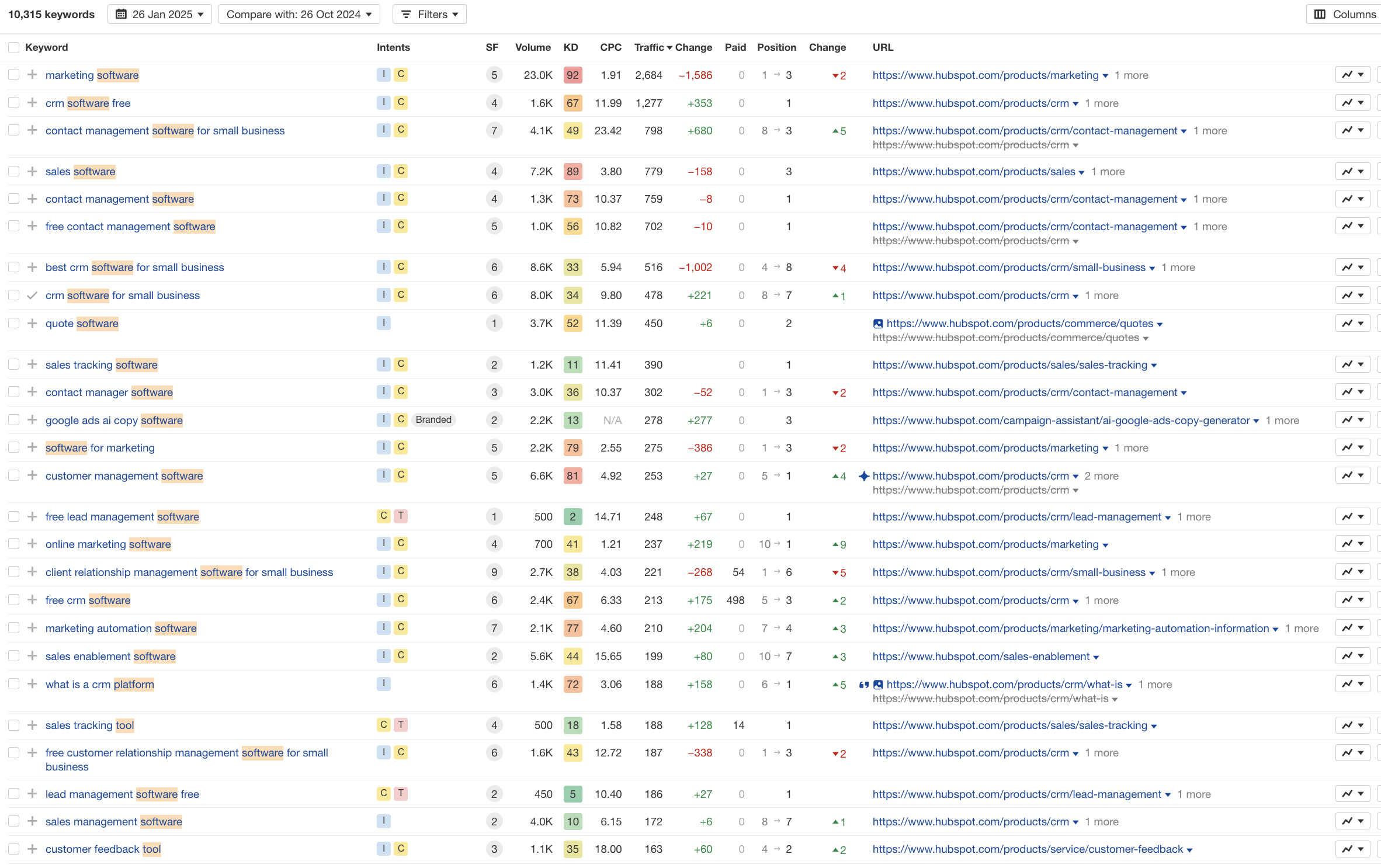Check the 'marketing software' row checkbox
1381x868 pixels.
pyautogui.click(x=14, y=75)
